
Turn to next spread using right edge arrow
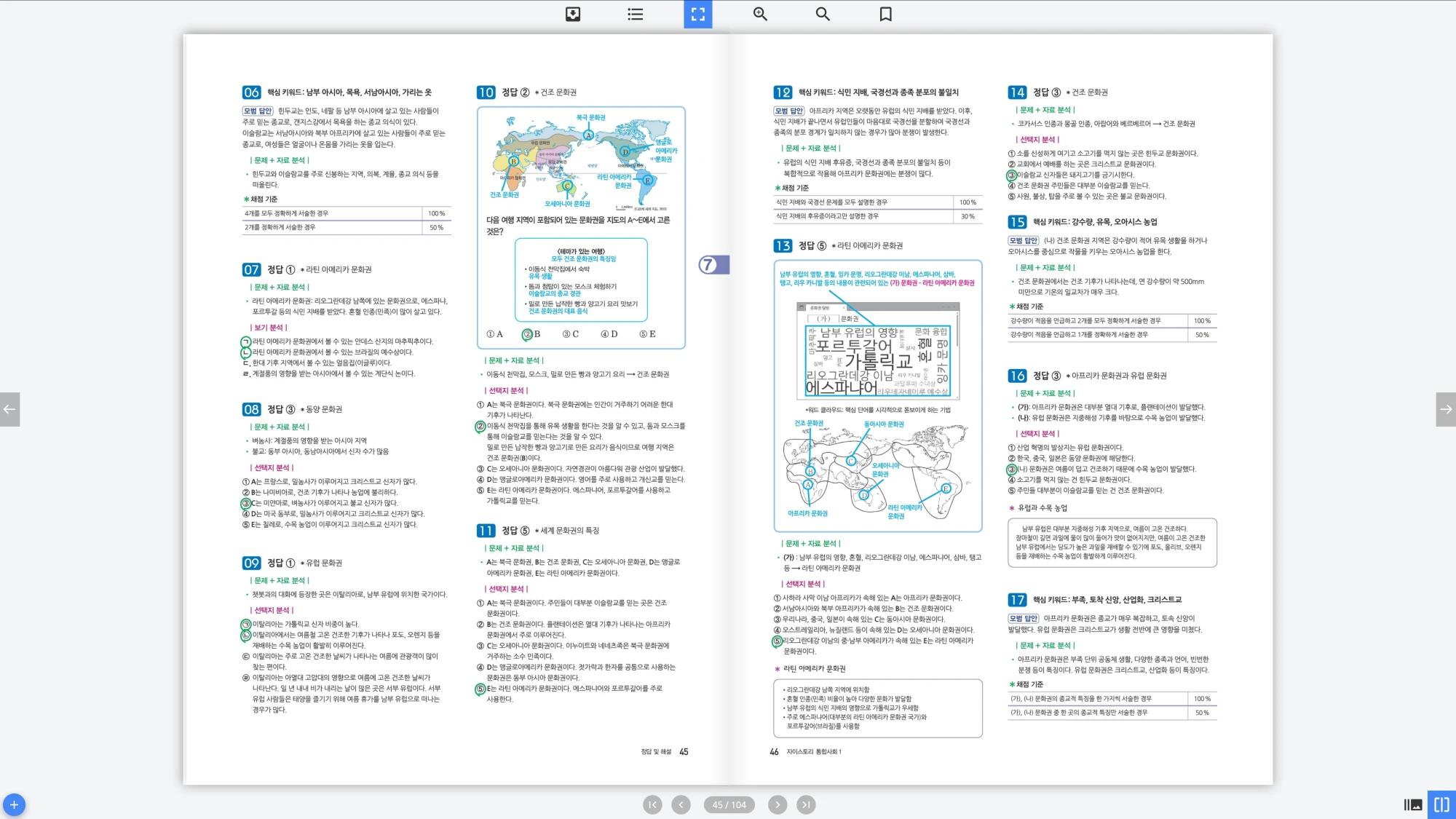[x=1446, y=409]
